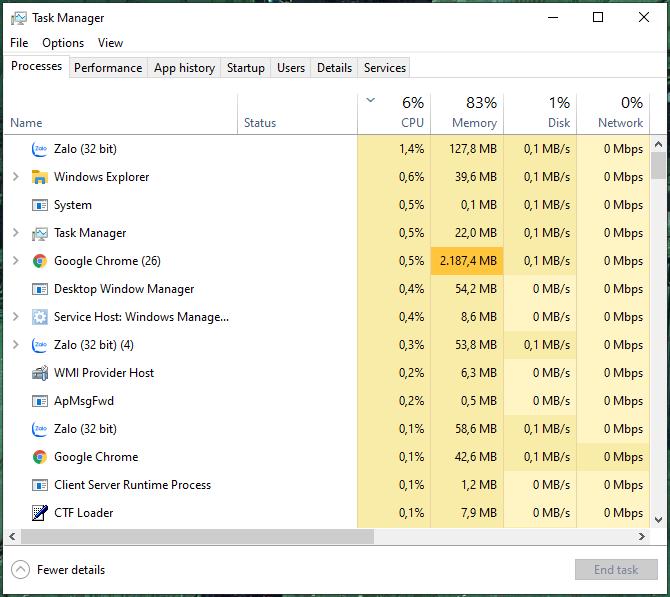Click the Google Chrome 42,6 MB icon
Viewport: 670px width, 597px height.
[39, 457]
